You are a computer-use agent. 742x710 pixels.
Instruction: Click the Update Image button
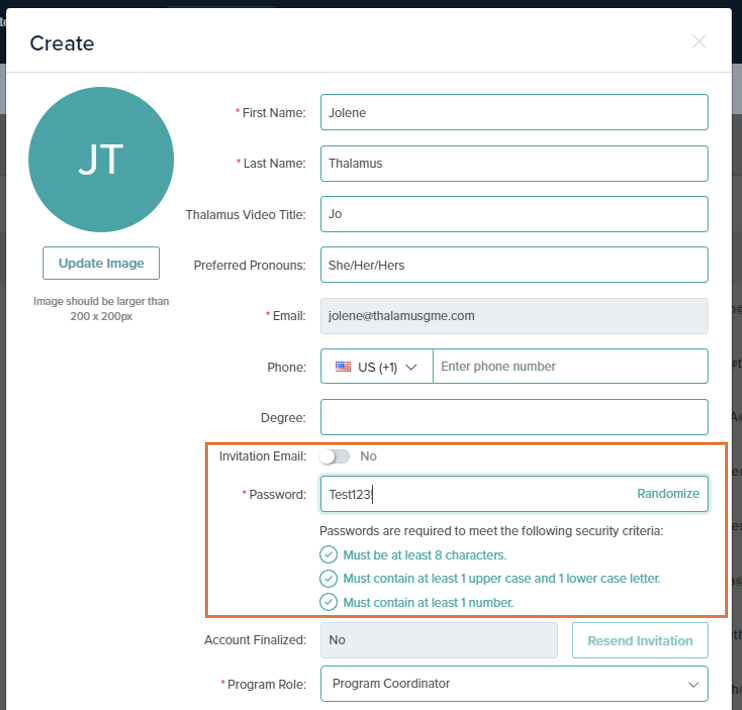point(101,263)
